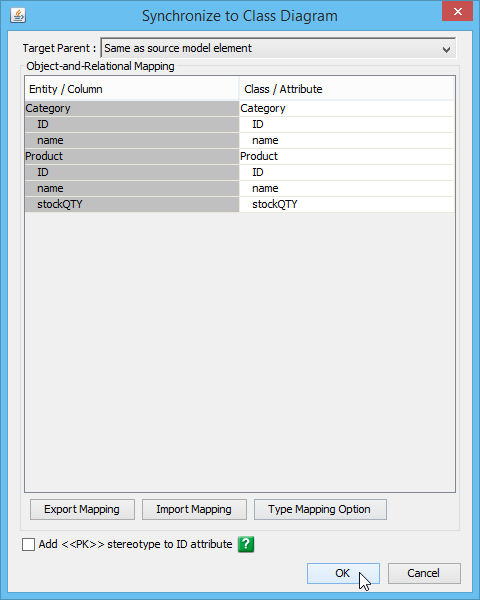The height and width of the screenshot is (600, 480).
Task: Select the Entity / Column header
Action: (x=132, y=89)
